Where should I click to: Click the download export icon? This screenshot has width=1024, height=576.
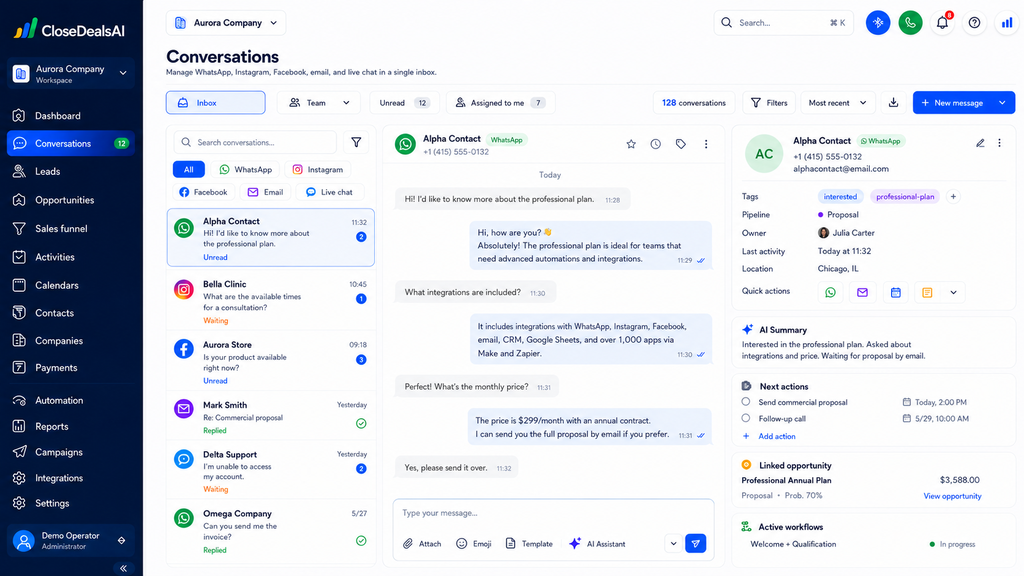point(893,103)
